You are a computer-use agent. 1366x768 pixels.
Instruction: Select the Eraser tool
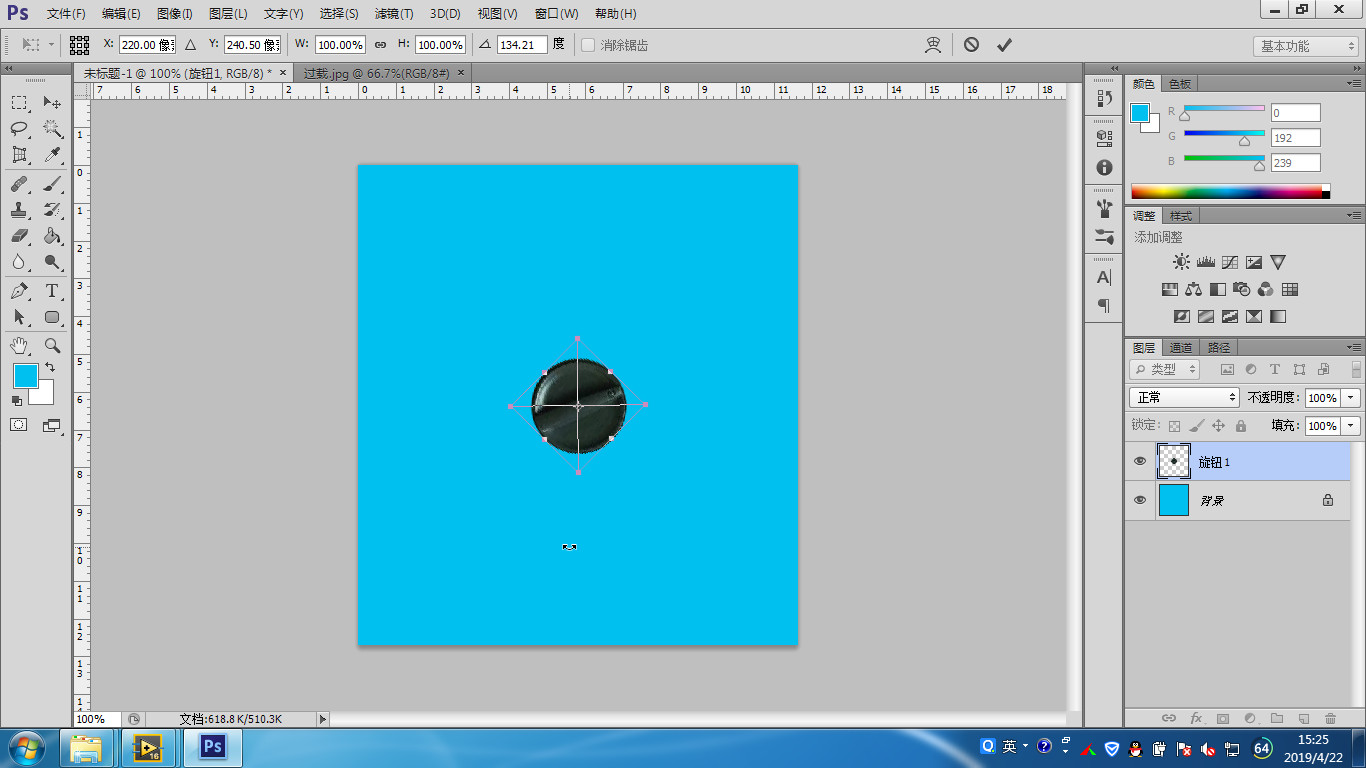[19, 236]
